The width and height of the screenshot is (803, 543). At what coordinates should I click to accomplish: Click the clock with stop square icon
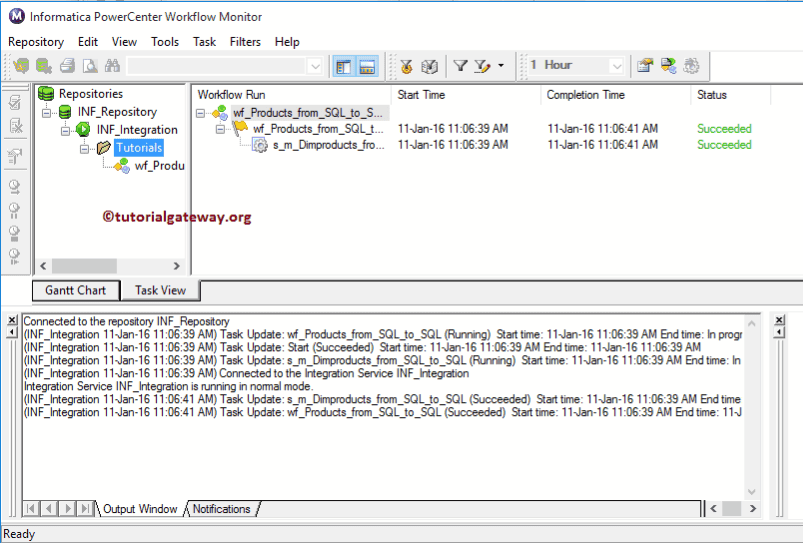point(14,234)
